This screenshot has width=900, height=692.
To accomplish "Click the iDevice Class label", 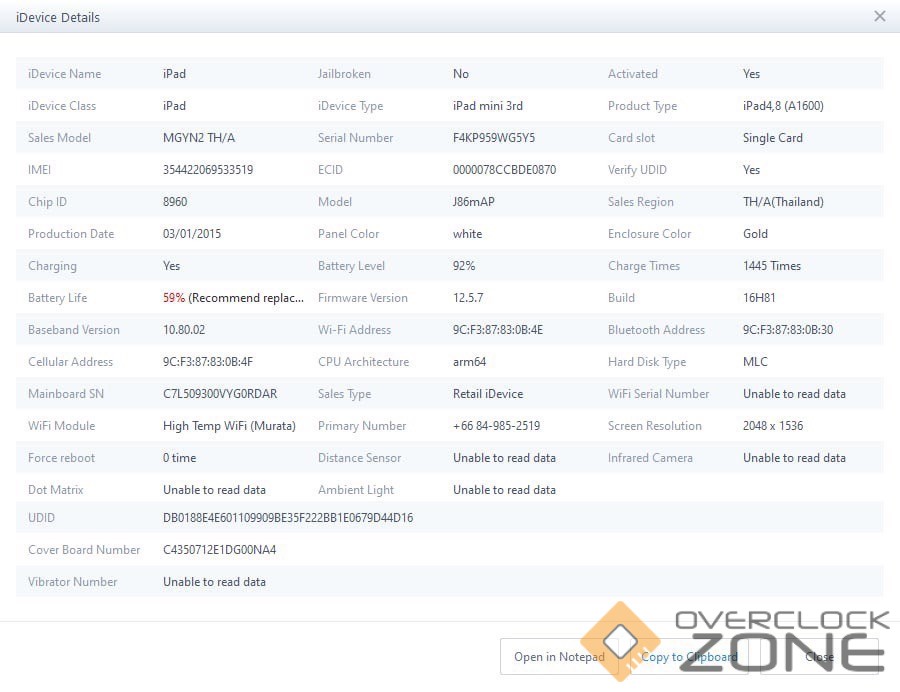I will [x=62, y=106].
